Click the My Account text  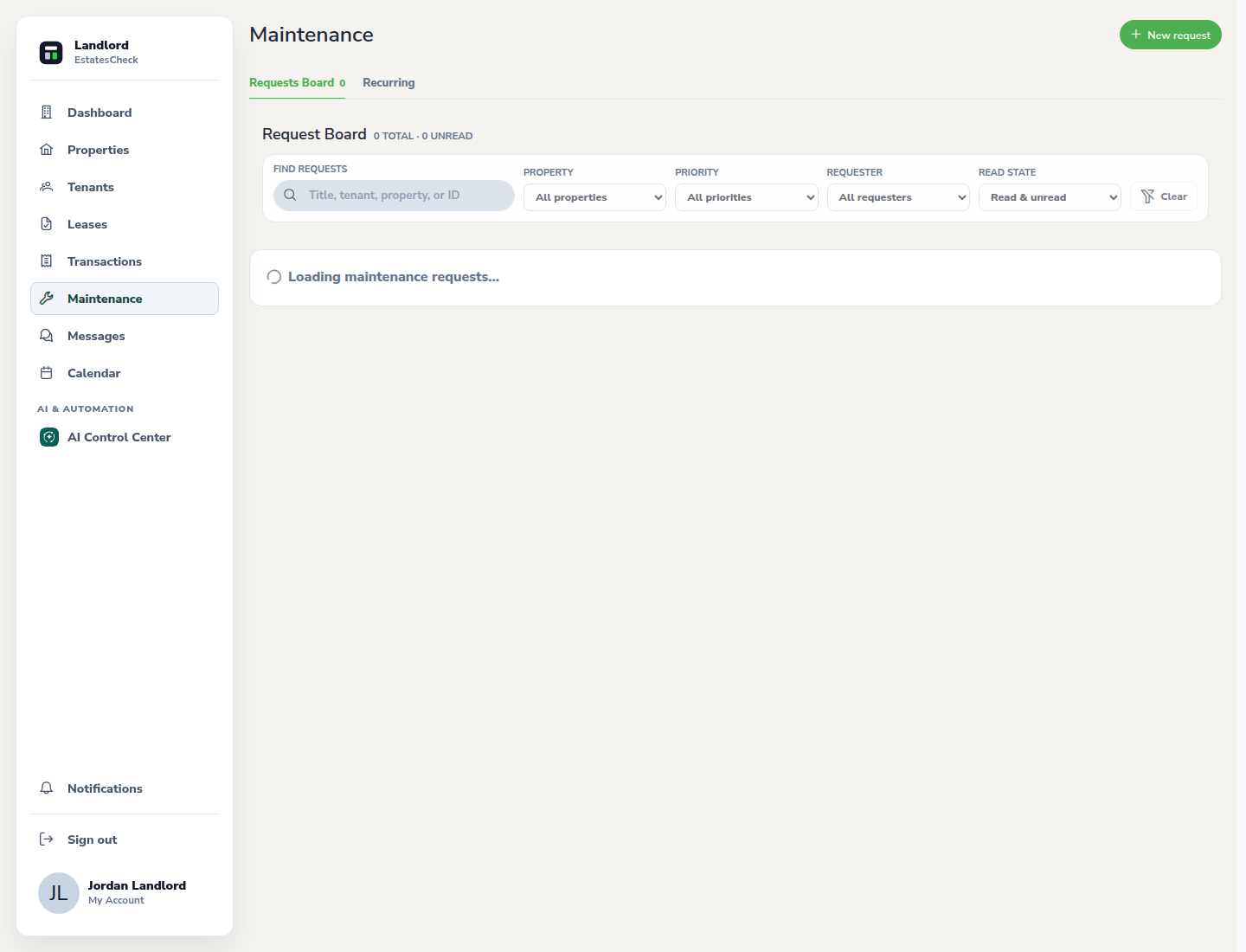[116, 900]
